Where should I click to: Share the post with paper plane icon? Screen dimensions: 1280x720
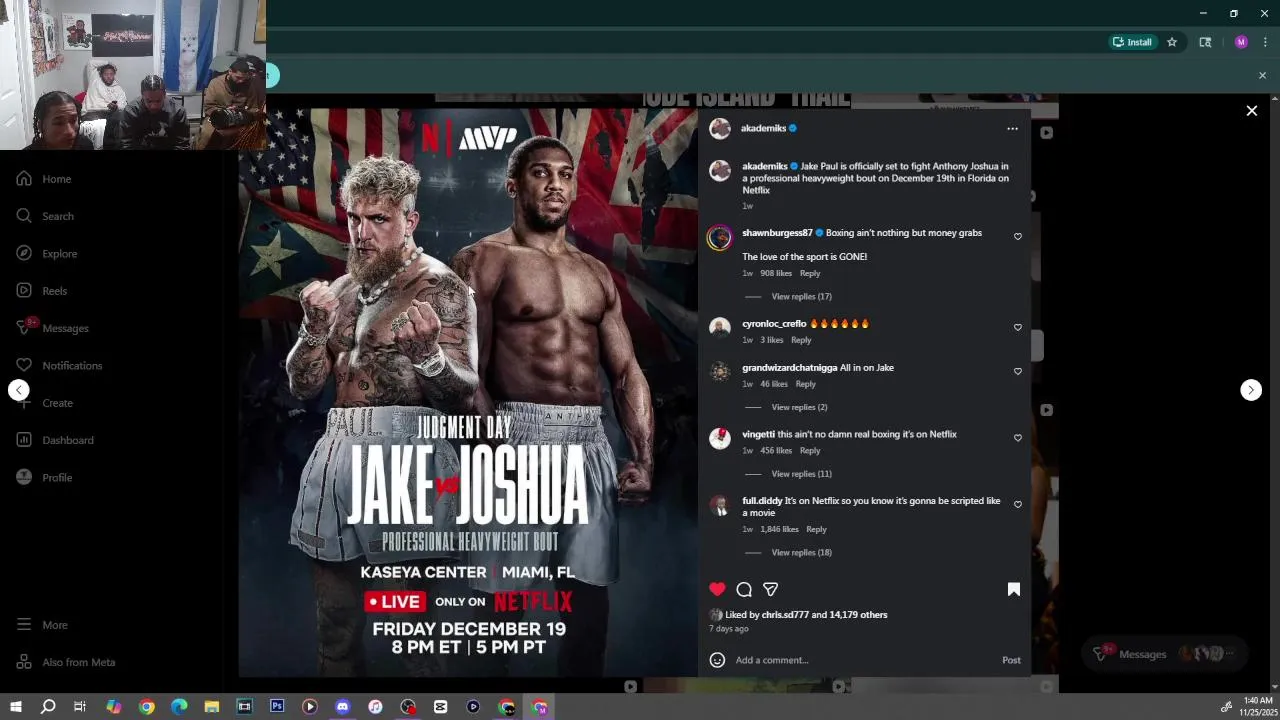[x=770, y=589]
